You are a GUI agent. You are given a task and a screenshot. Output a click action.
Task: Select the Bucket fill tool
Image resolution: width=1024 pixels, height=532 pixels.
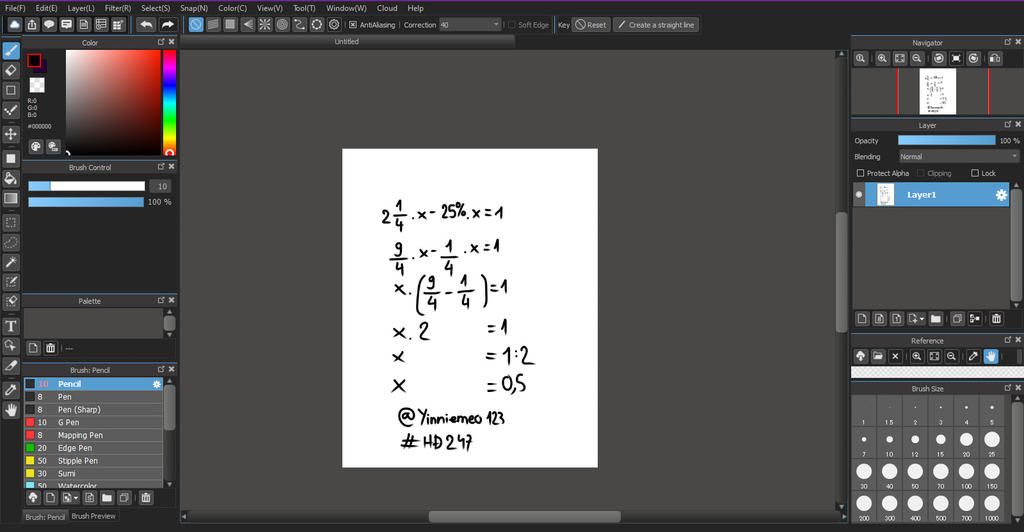pyautogui.click(x=11, y=178)
